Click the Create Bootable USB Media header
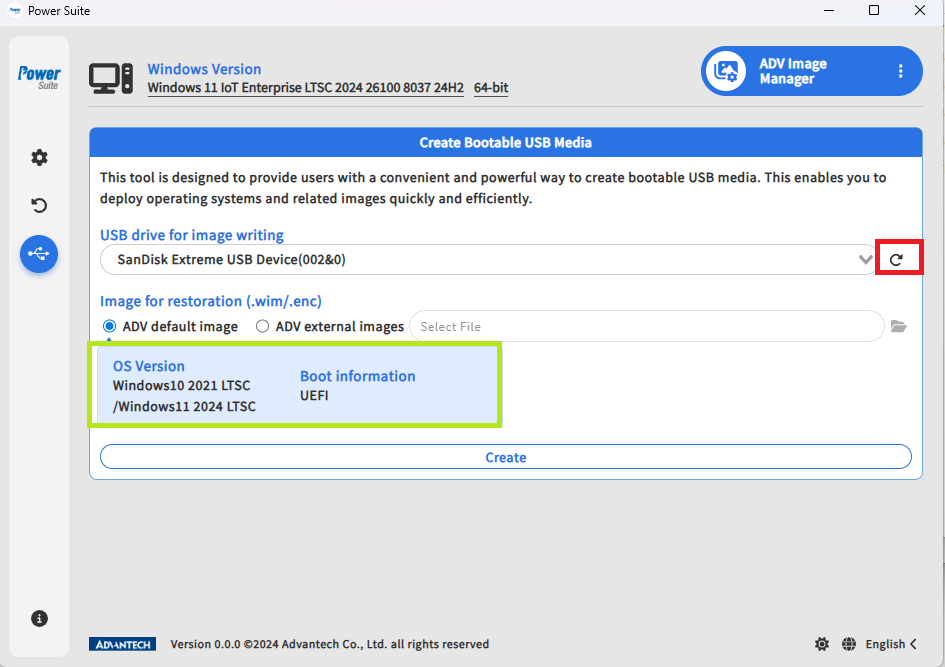This screenshot has width=945, height=667. pyautogui.click(x=506, y=142)
